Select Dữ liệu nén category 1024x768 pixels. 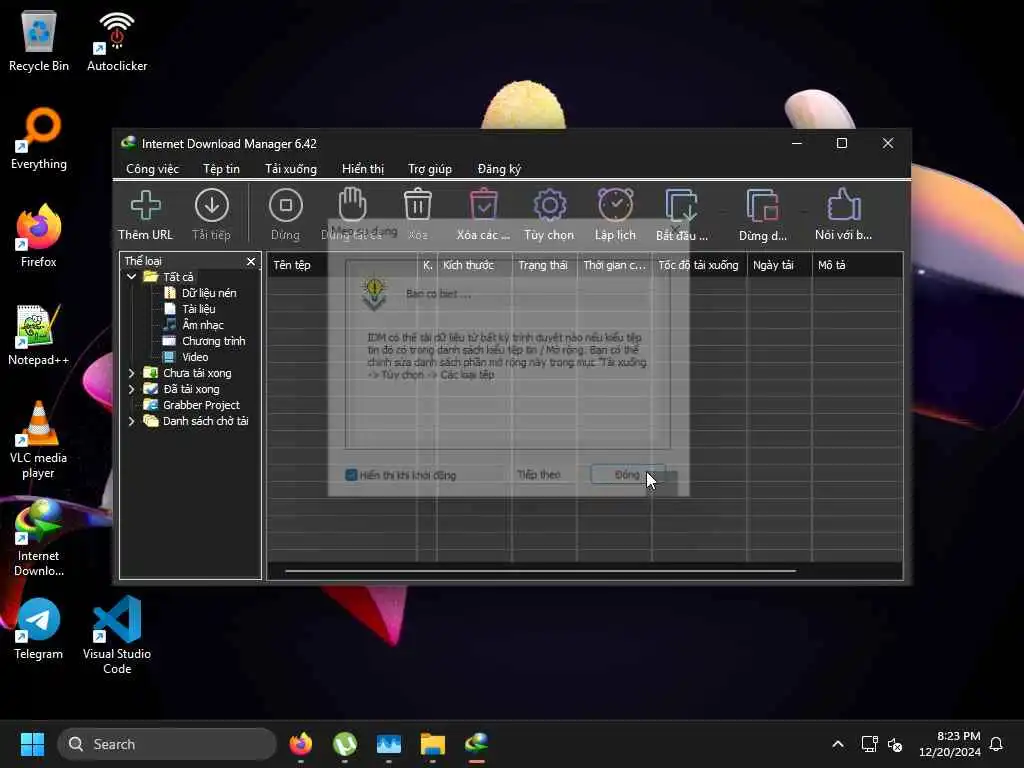coord(209,293)
